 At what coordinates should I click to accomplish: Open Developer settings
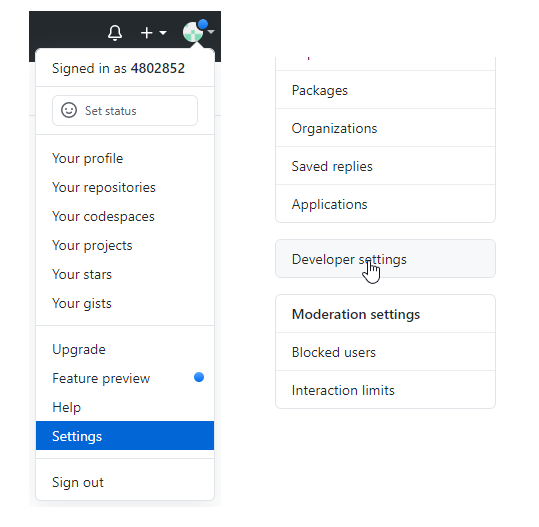pyautogui.click(x=385, y=259)
